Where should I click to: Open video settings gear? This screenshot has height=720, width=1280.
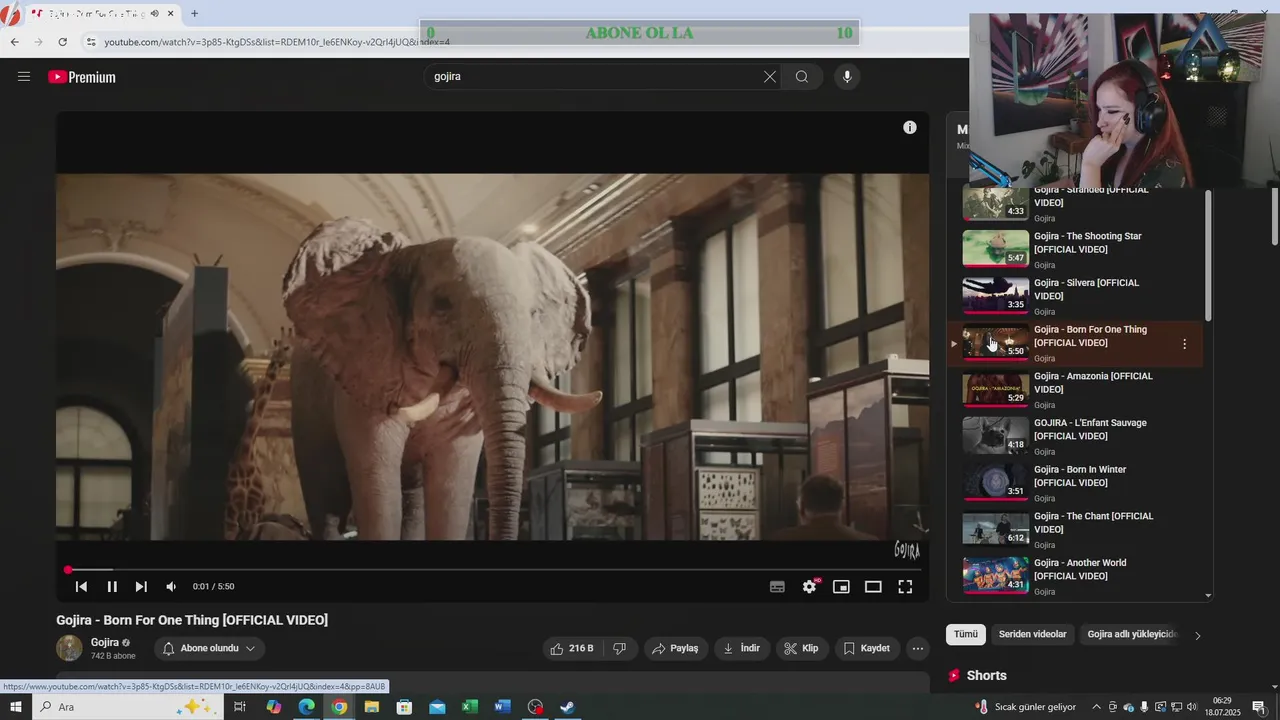pos(810,587)
